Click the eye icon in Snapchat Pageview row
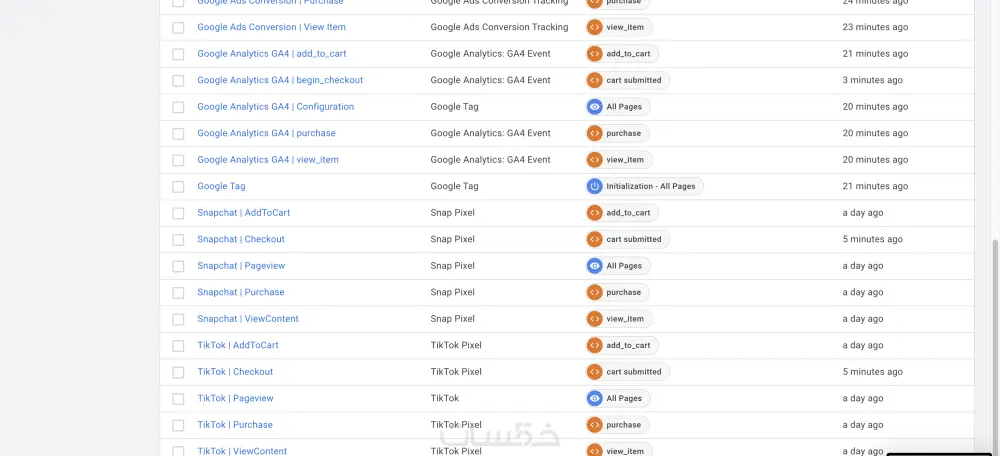The image size is (1000, 456). tap(595, 266)
